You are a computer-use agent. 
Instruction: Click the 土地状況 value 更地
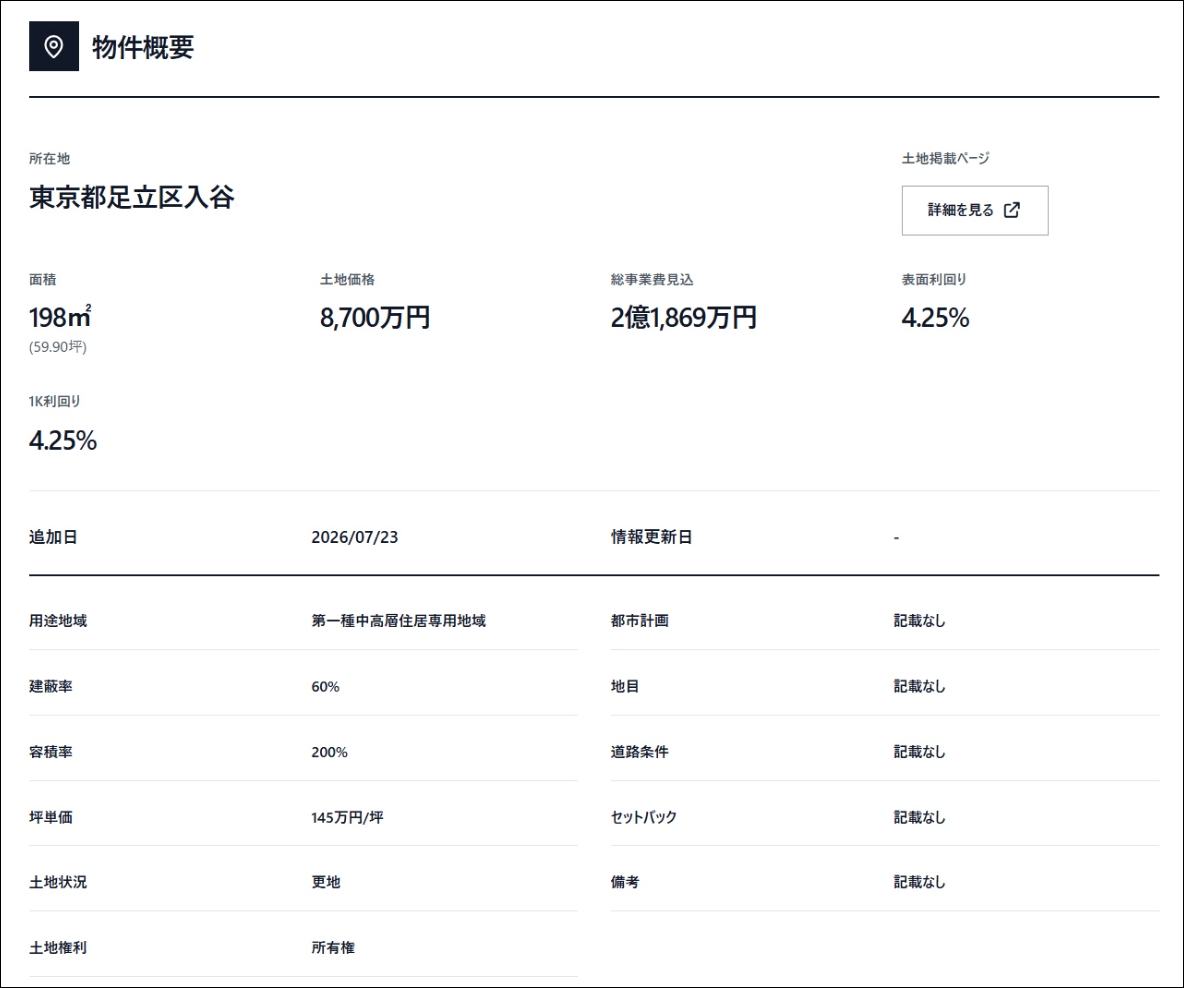coord(325,882)
